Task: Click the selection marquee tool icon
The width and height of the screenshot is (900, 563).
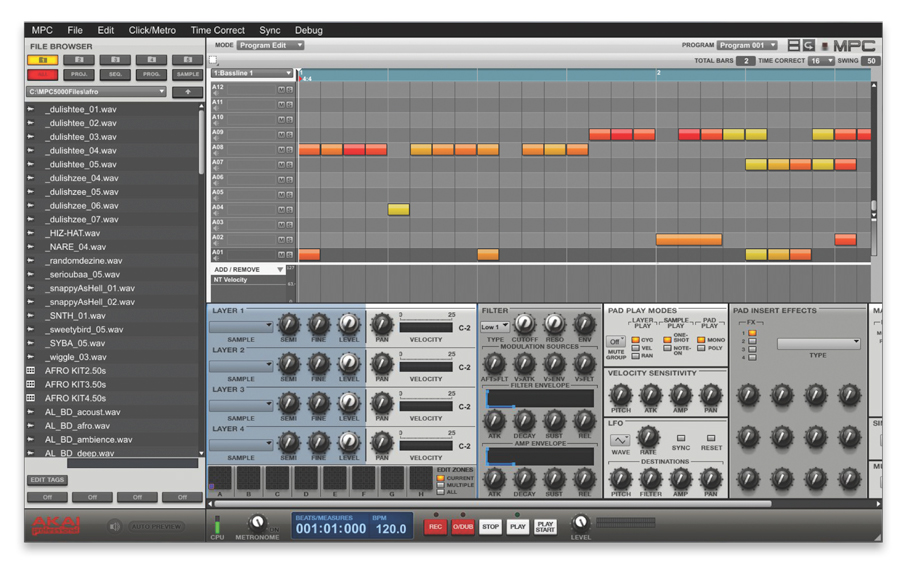Action: [213, 60]
